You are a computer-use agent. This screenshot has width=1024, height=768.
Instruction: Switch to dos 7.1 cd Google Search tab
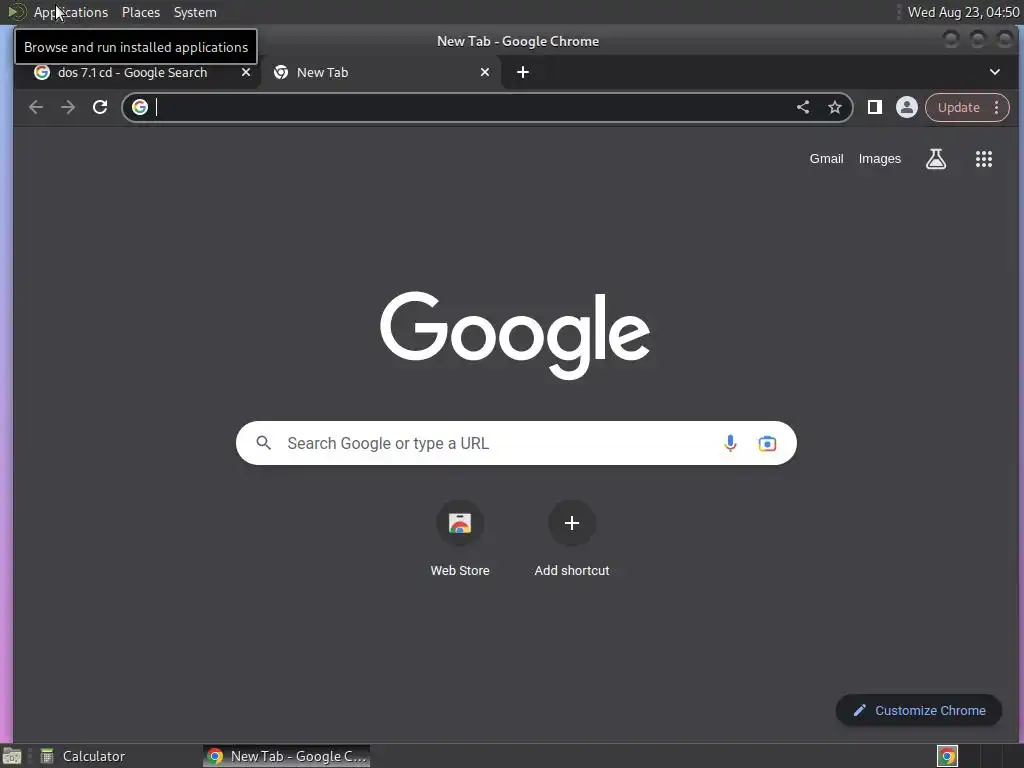133,72
